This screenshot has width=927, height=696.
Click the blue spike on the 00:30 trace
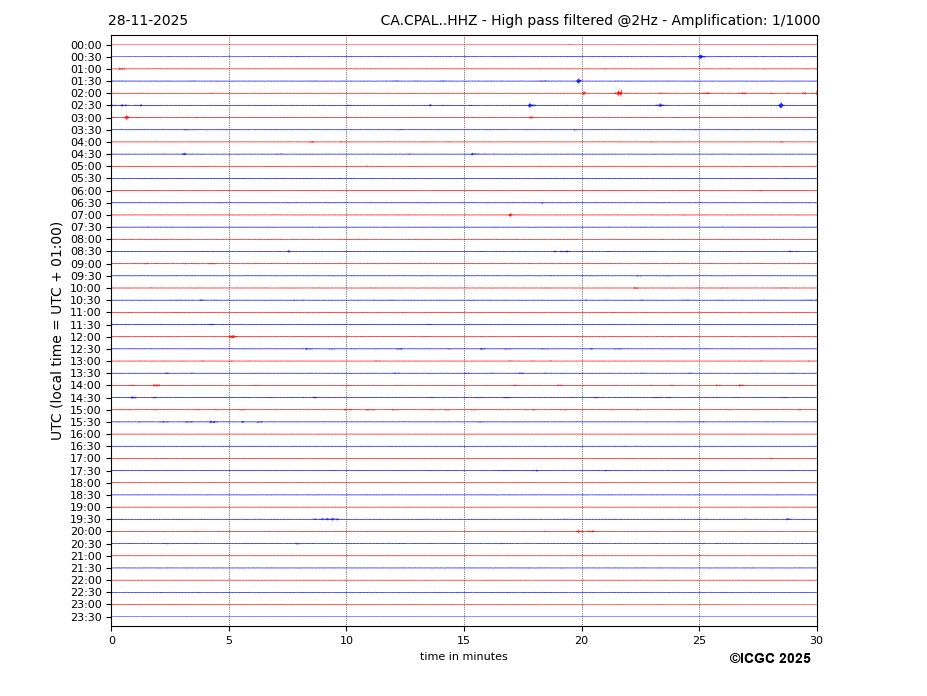point(701,57)
